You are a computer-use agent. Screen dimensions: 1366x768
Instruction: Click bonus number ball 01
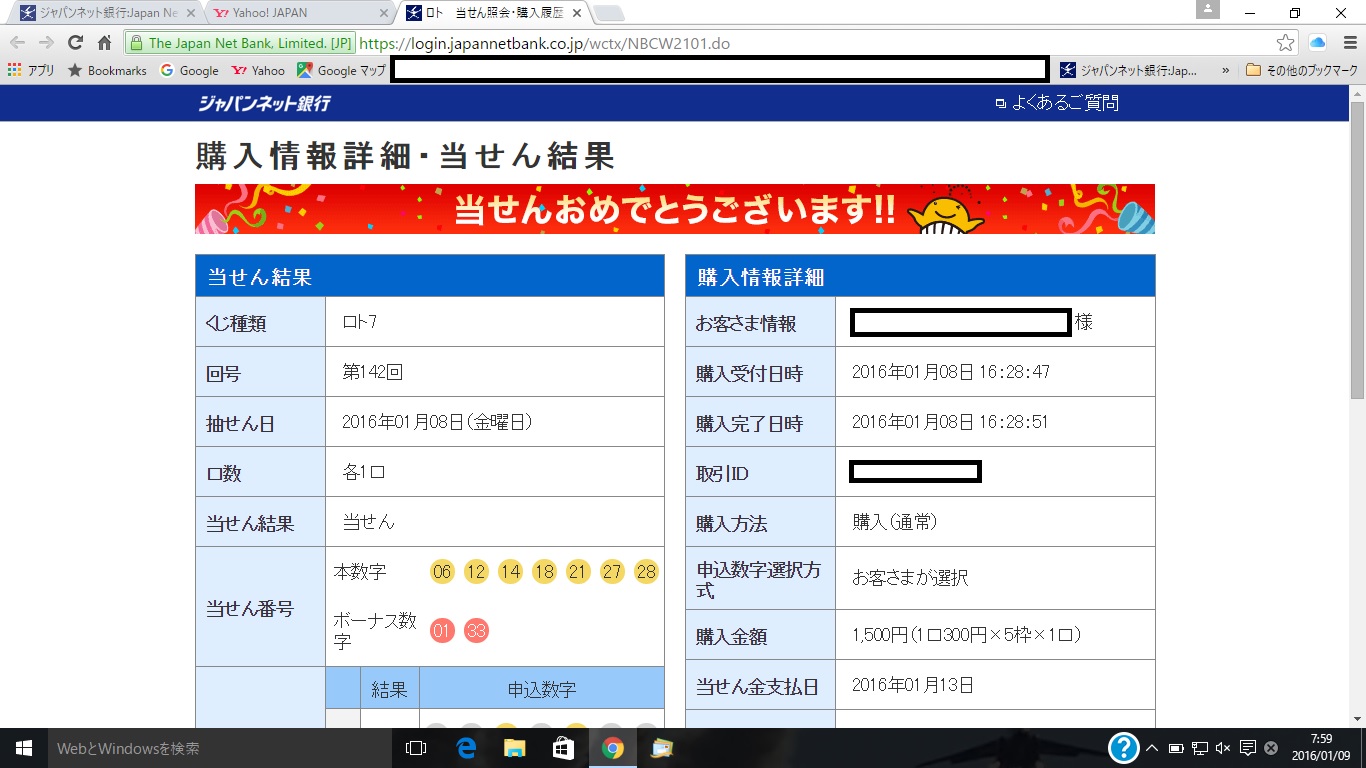click(x=442, y=631)
